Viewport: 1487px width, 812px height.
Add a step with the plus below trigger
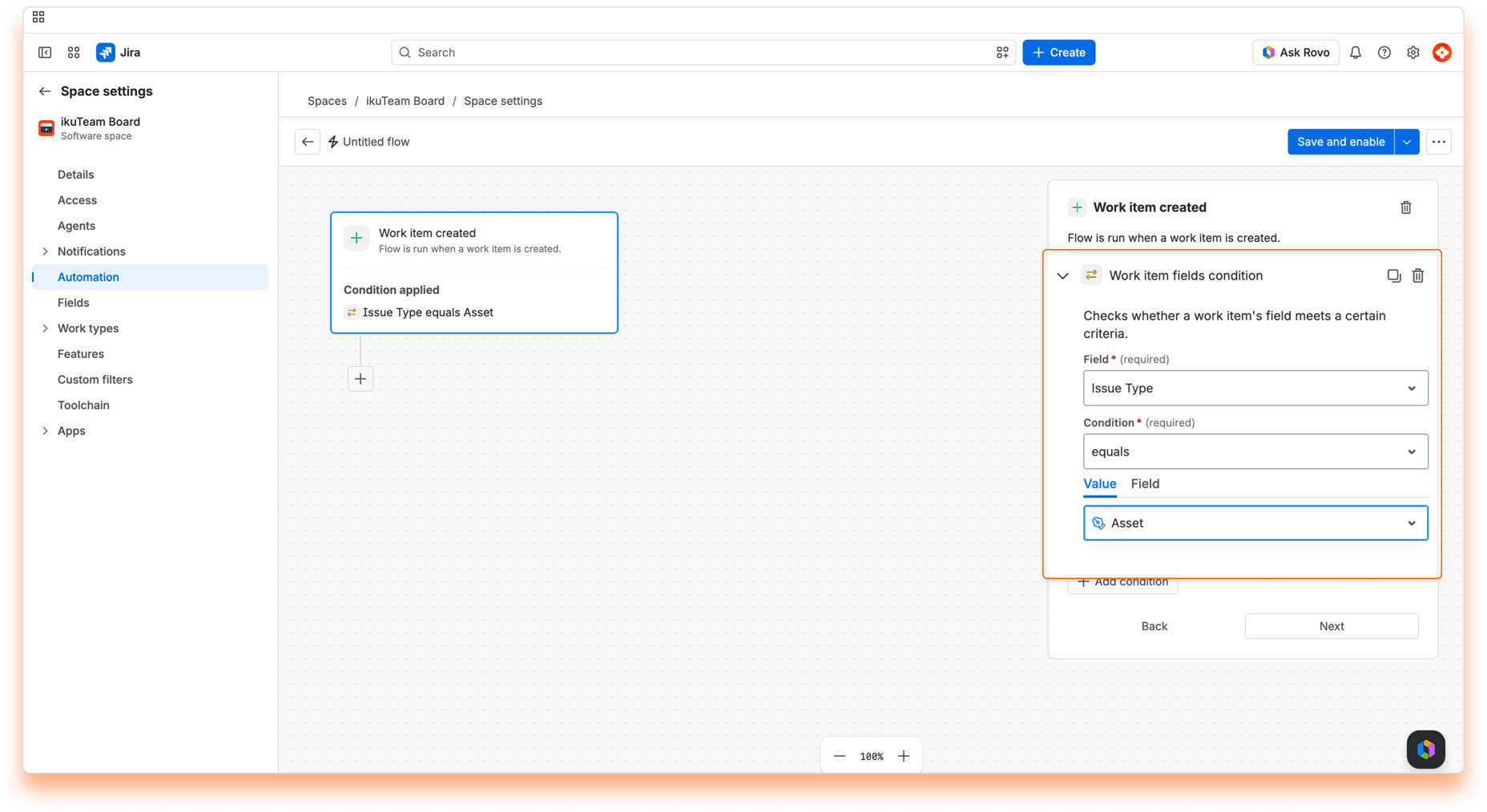click(x=361, y=379)
